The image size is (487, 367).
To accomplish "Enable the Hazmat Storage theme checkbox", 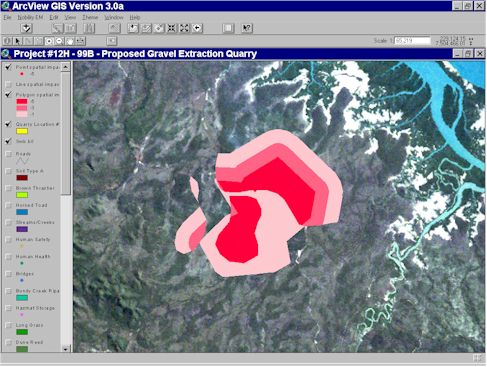I will 8,308.
